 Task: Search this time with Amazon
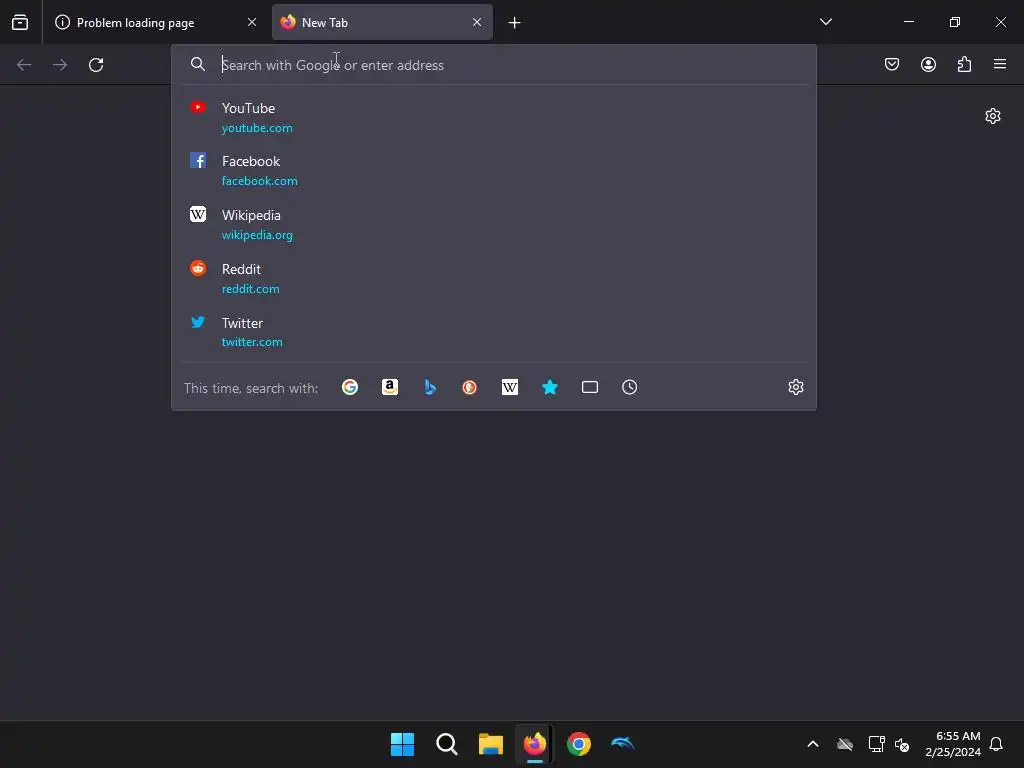[x=390, y=387]
